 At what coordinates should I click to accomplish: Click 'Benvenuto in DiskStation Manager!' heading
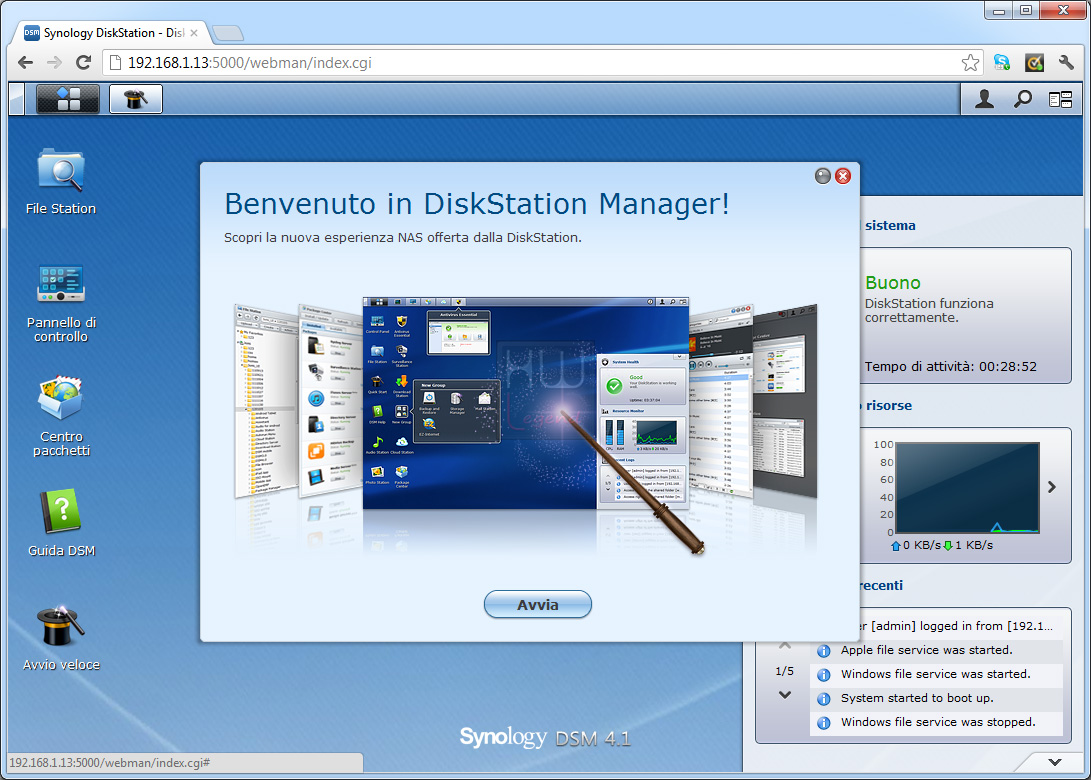(x=477, y=204)
